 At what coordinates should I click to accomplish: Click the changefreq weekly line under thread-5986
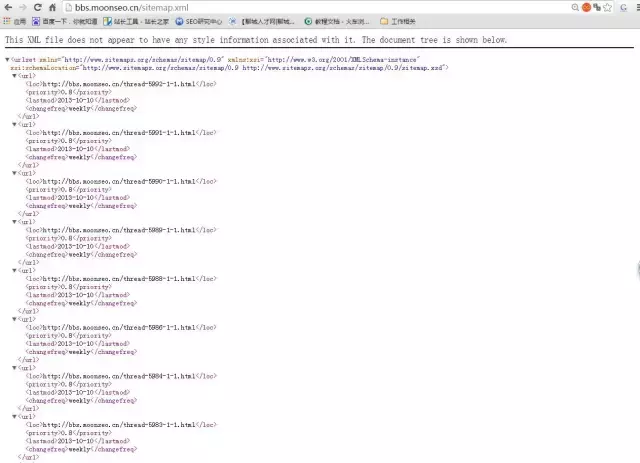(81, 352)
